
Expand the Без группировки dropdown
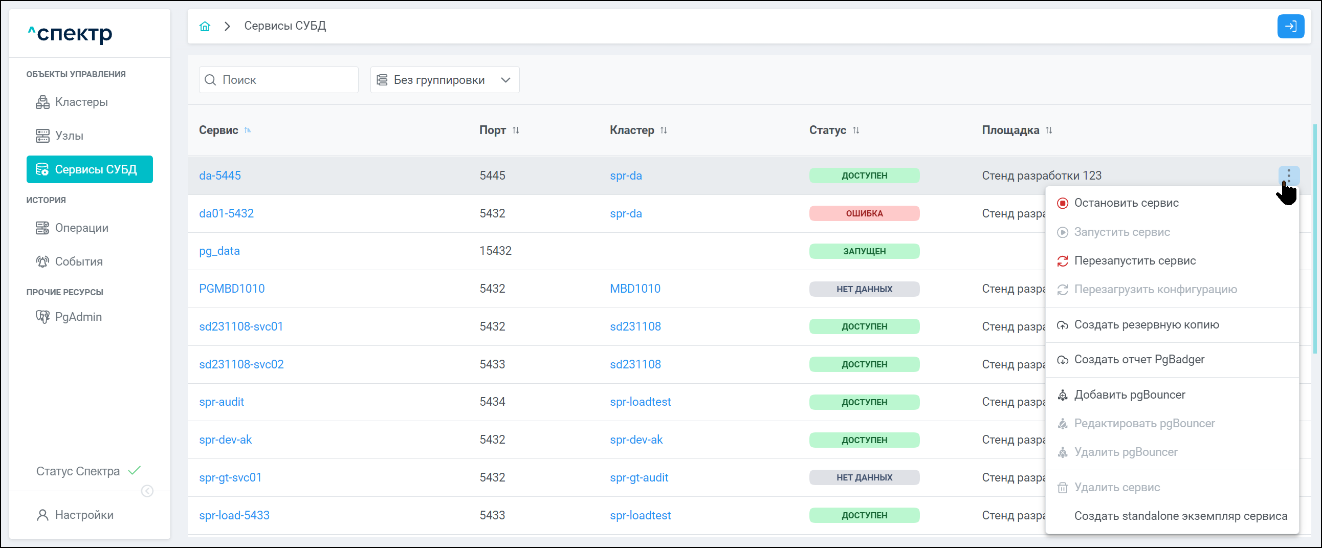tap(445, 80)
